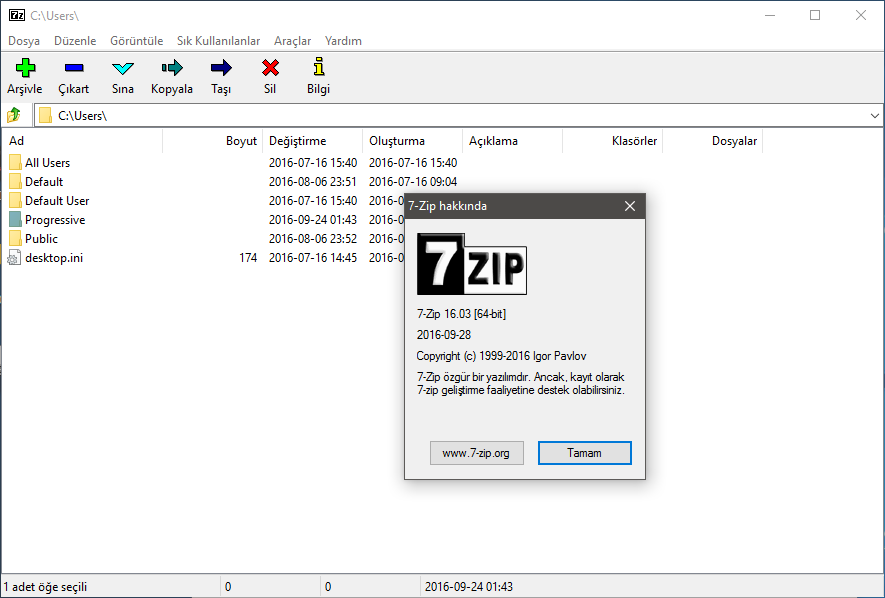Click the blue Çıkart extract icon
This screenshot has width=885, height=598.
(x=74, y=68)
